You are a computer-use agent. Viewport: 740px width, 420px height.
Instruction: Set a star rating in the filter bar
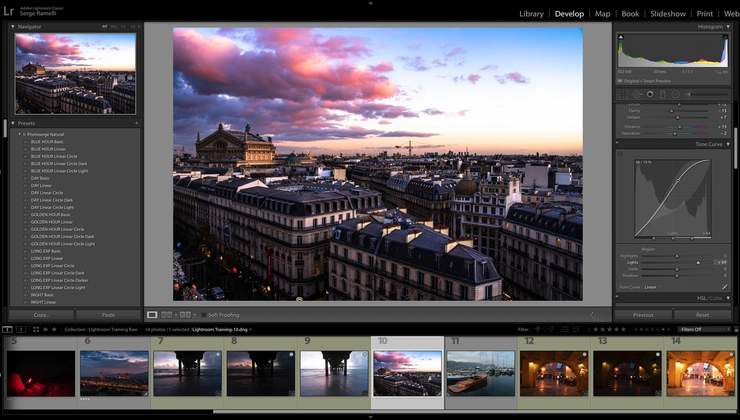pos(610,329)
